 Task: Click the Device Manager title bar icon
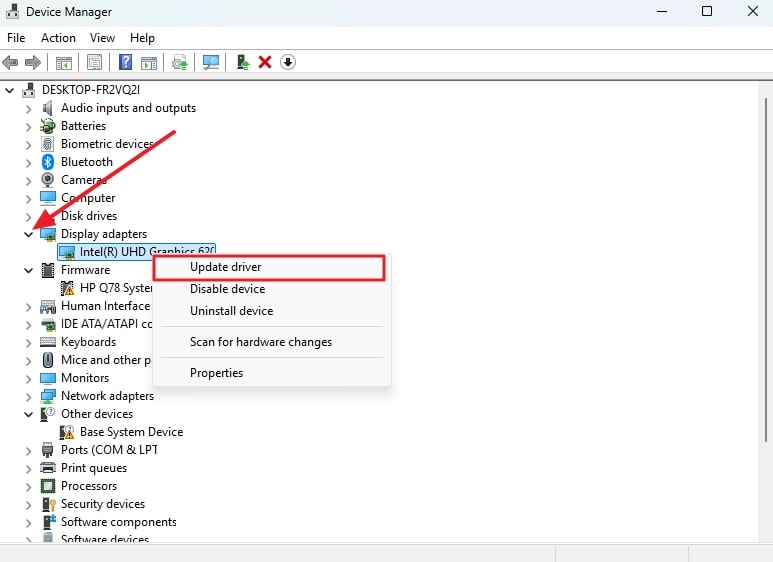coord(12,11)
